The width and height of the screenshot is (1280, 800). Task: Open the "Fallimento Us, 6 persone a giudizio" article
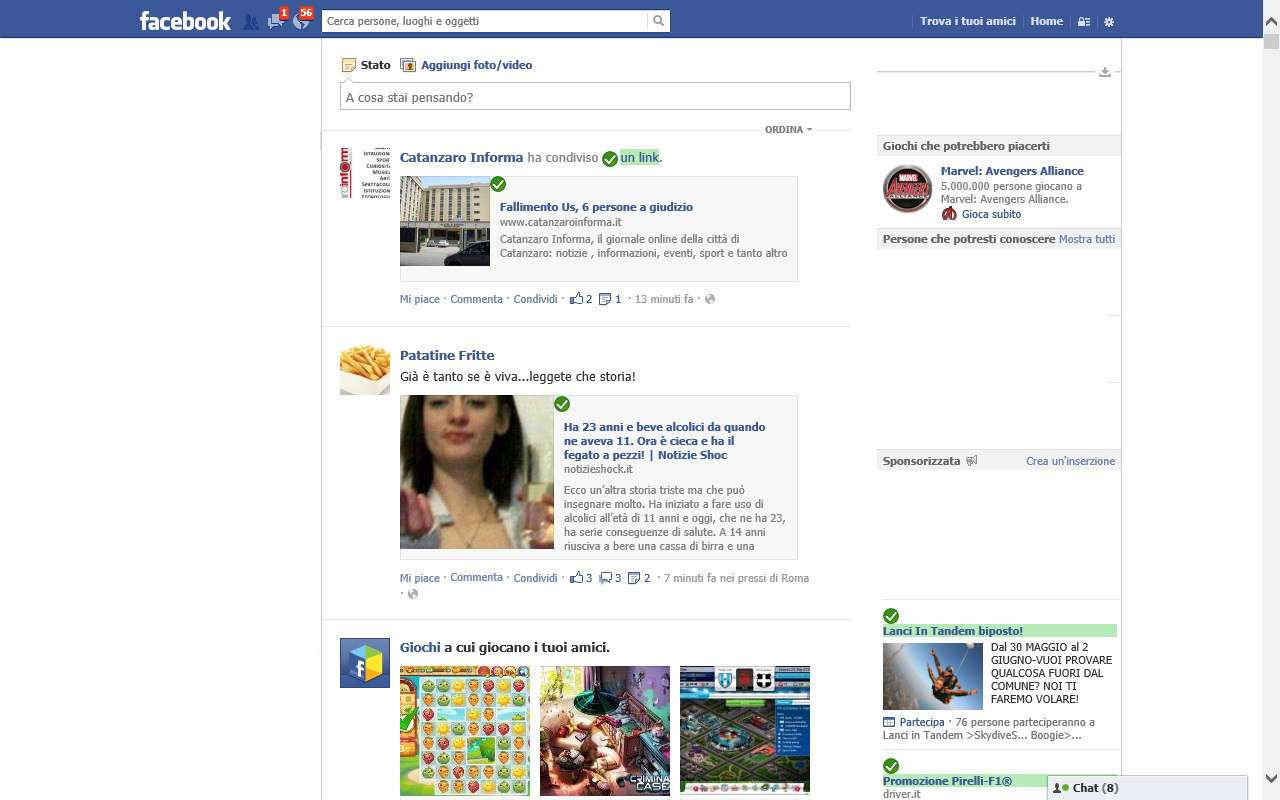coord(596,207)
